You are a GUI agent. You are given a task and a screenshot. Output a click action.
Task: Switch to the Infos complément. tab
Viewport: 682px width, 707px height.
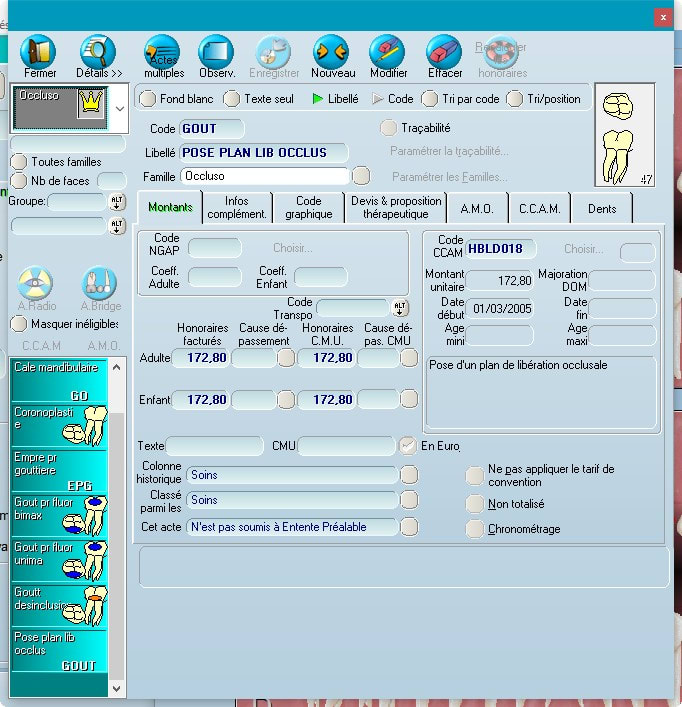[236, 207]
